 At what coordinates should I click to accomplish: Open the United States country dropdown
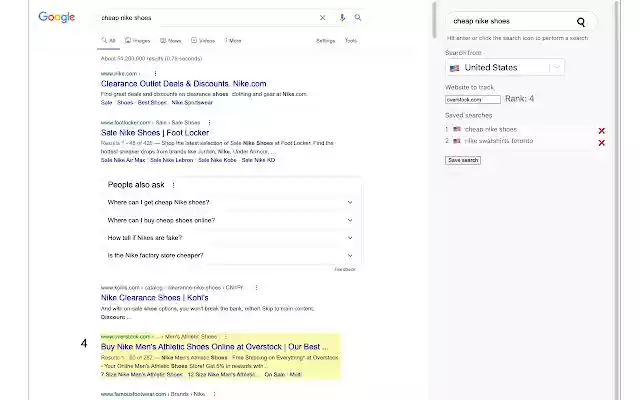pos(505,67)
